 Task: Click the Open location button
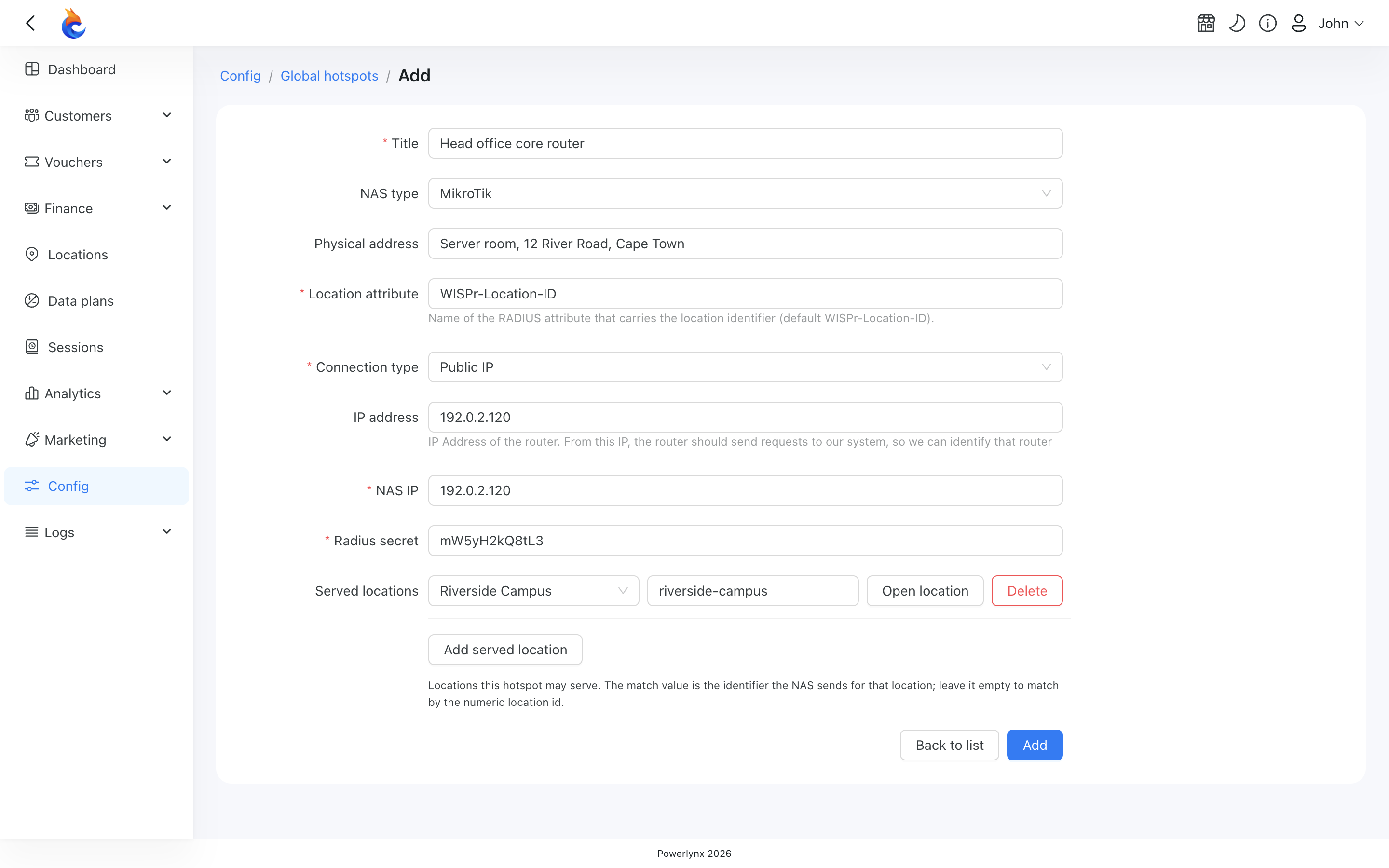pyautogui.click(x=925, y=591)
